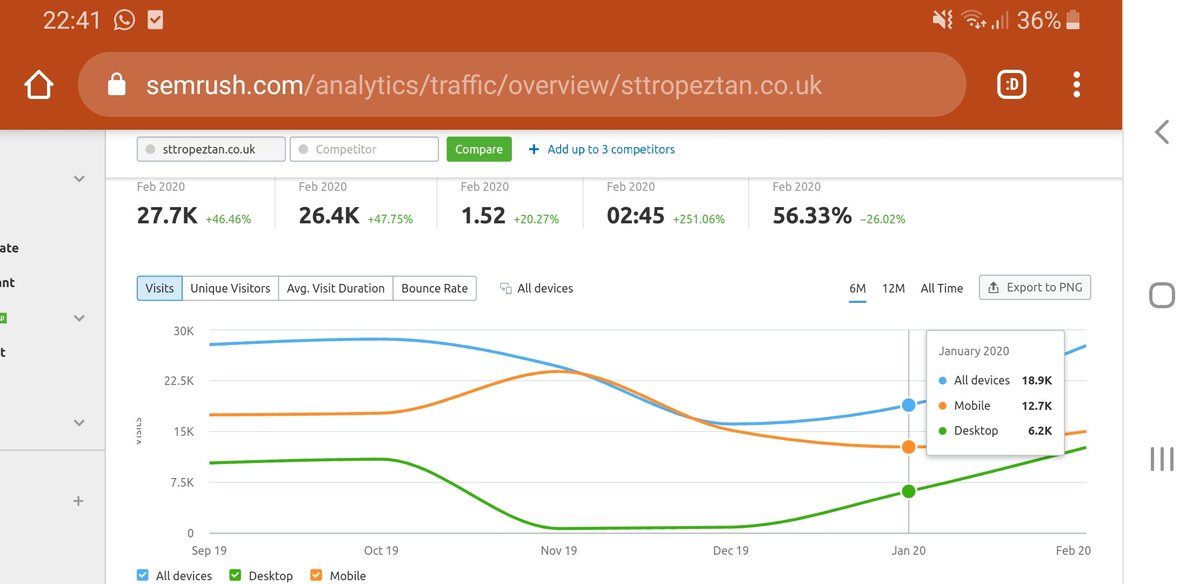Click plus icon beside Add up to 3 competitors
1200x584 pixels.
coord(534,149)
